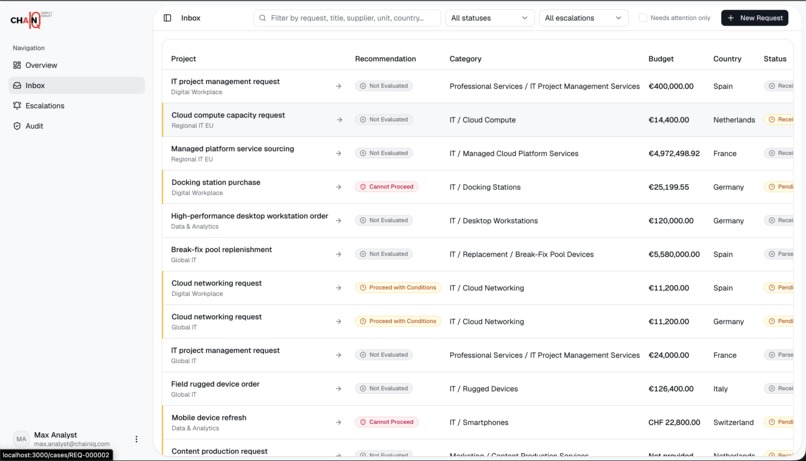
Task: Click arrow for Cloud networking request Digital Workplace
Action: (x=338, y=288)
